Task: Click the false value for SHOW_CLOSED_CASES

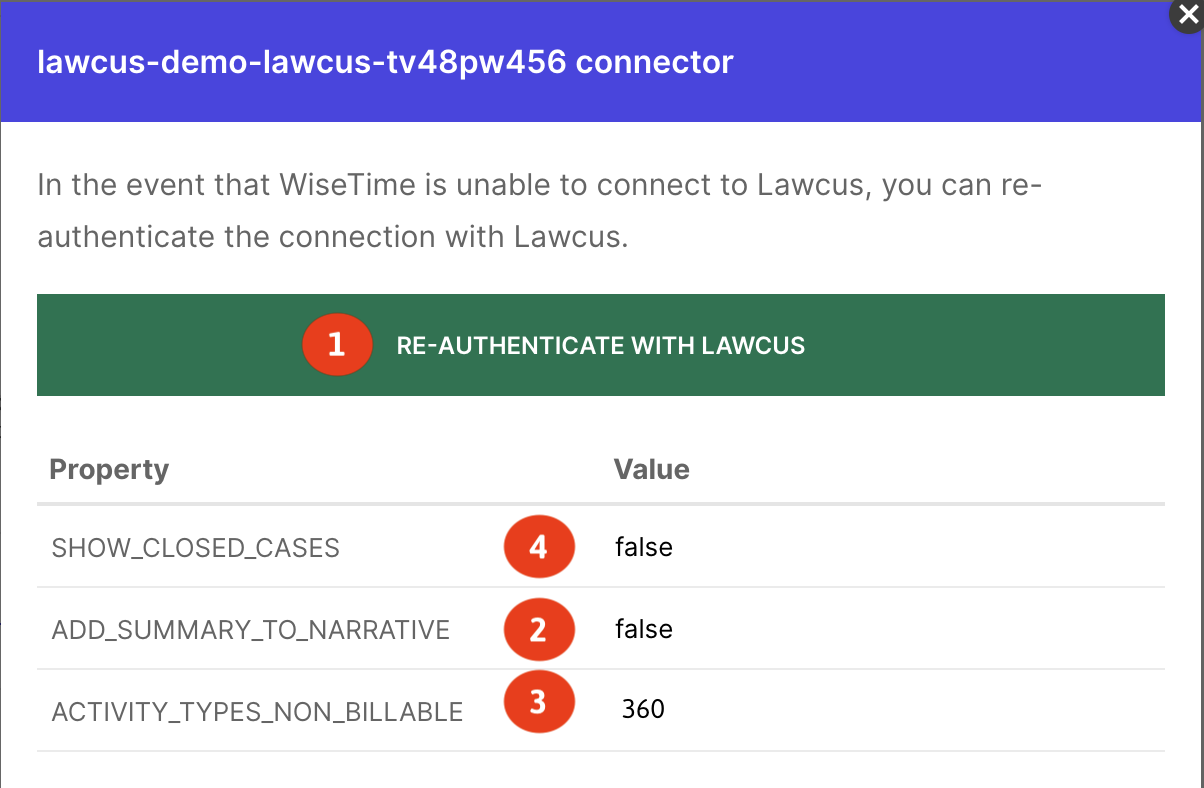Action: pyautogui.click(x=644, y=547)
